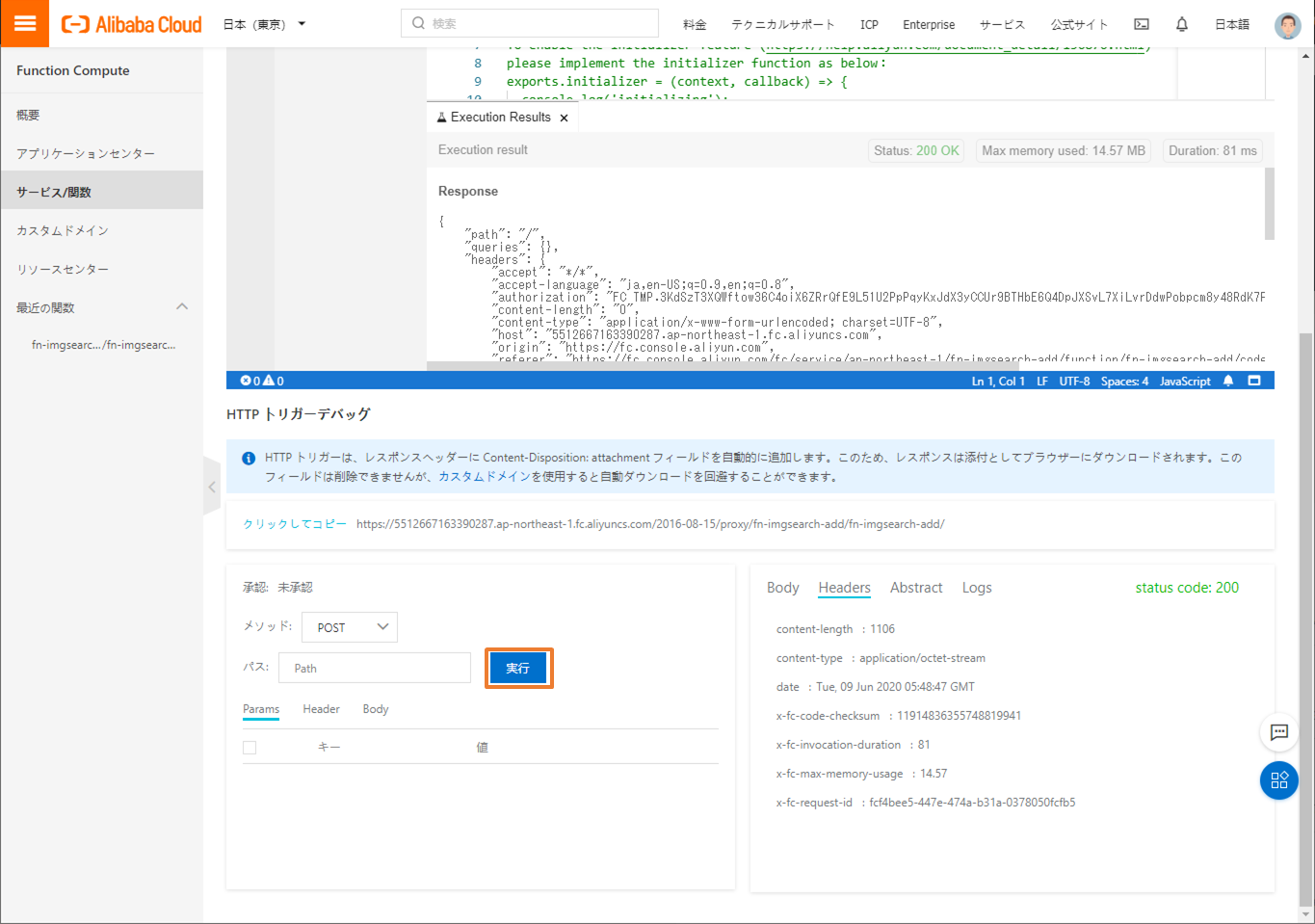Click the errors and warnings status icon
1315x924 pixels.
tap(262, 381)
